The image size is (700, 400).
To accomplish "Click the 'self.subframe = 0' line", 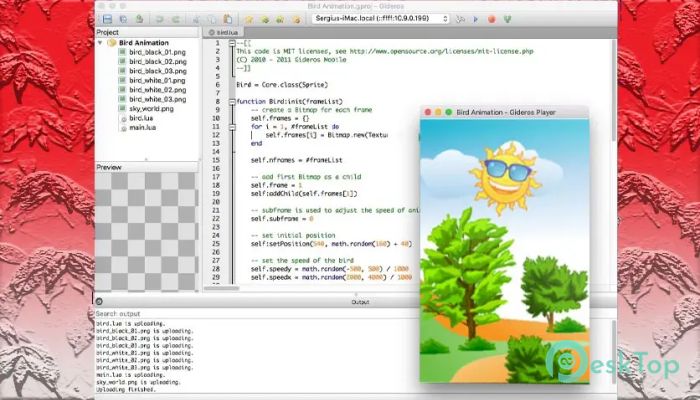I will coord(282,219).
